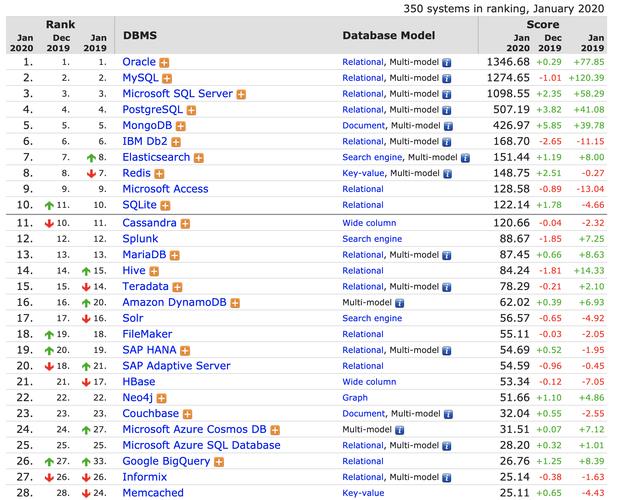Open the plus icon beside Hive

154,271
